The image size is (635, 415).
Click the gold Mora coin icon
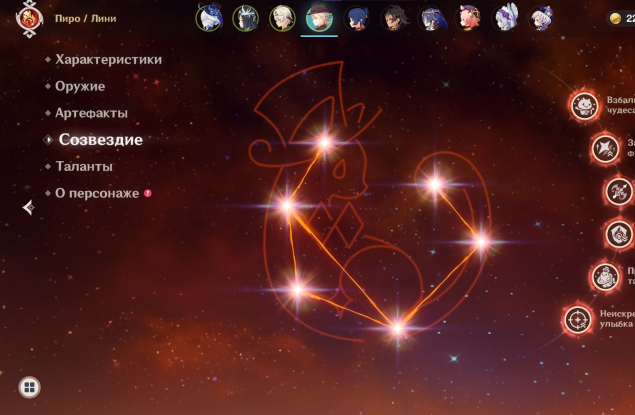point(615,18)
